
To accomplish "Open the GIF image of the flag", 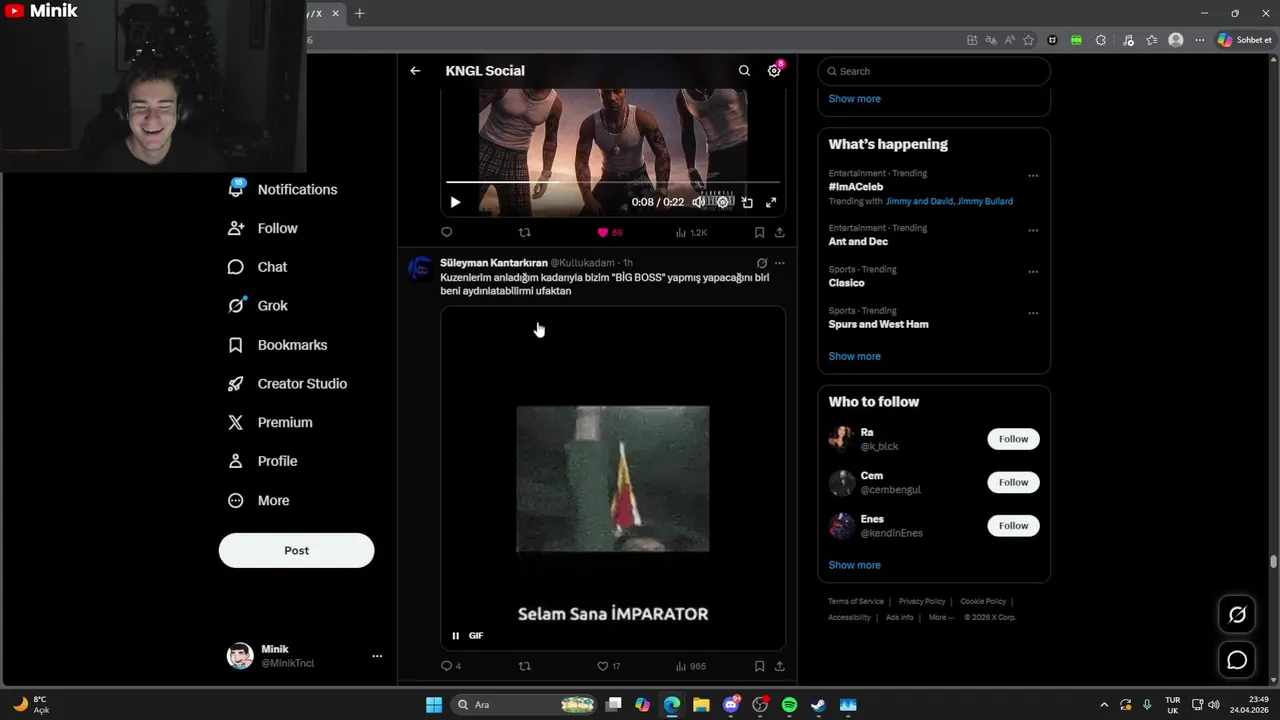I will 613,479.
